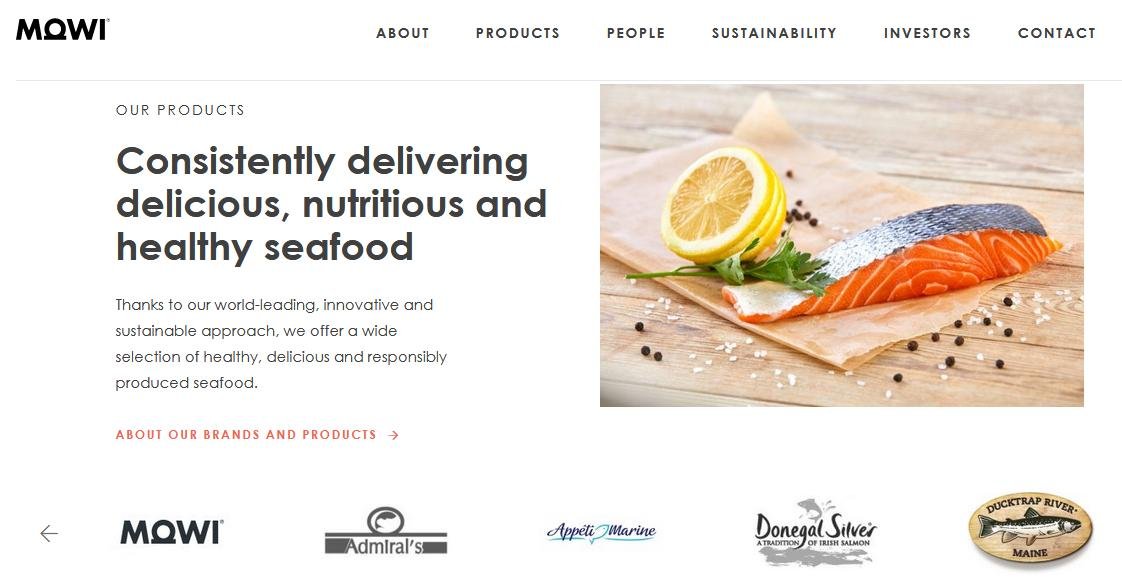Click the Our Products section label

coord(180,110)
